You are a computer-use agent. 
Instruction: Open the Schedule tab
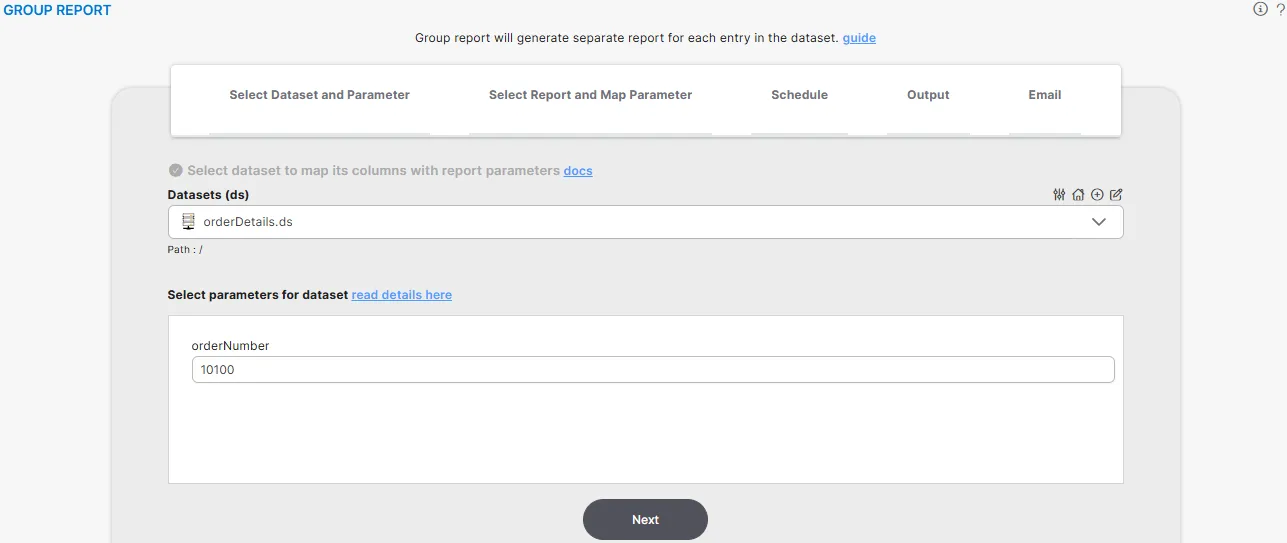(x=799, y=95)
